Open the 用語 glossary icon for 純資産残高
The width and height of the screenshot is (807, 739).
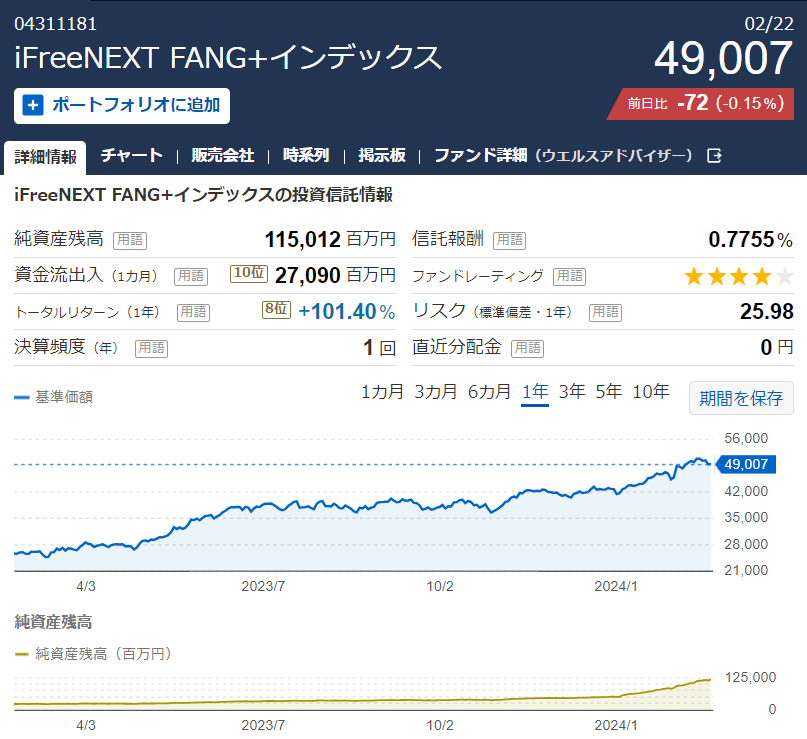point(130,240)
